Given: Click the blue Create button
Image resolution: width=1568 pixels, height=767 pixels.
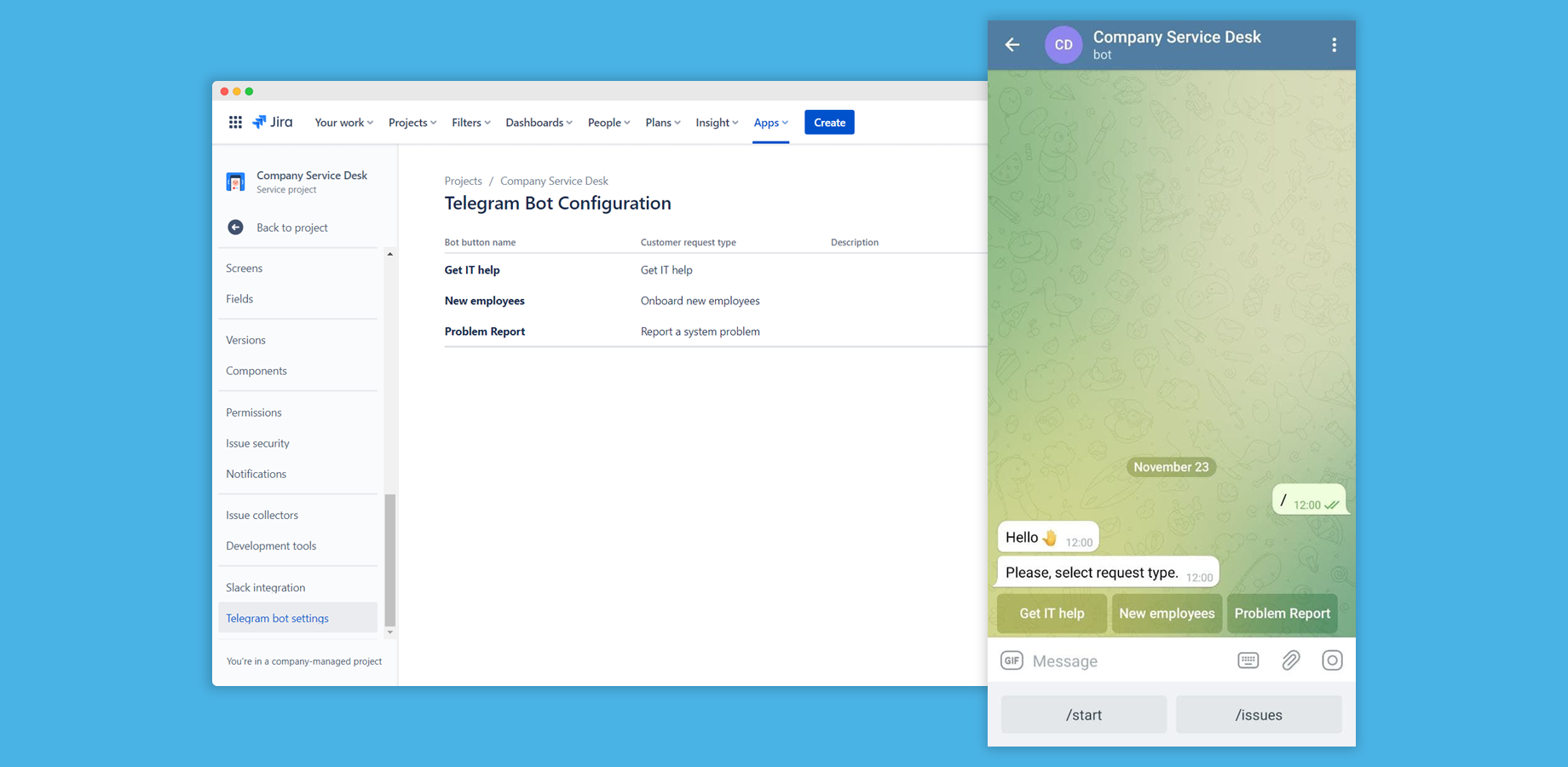Looking at the screenshot, I should (x=829, y=123).
